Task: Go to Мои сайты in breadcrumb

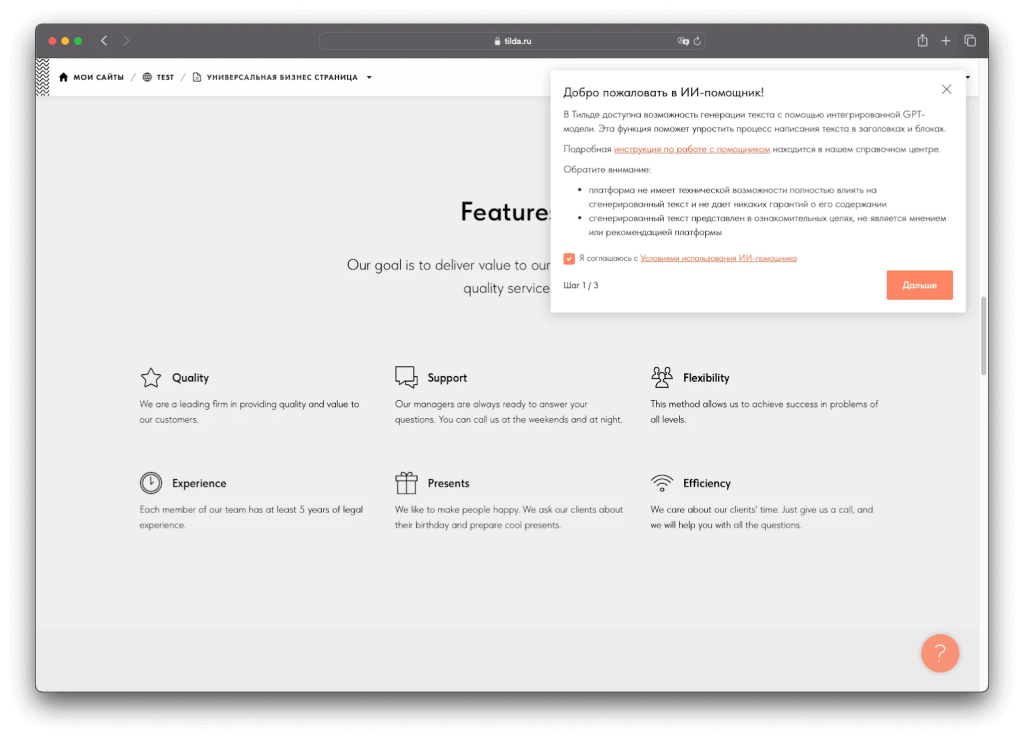Action: [x=91, y=77]
